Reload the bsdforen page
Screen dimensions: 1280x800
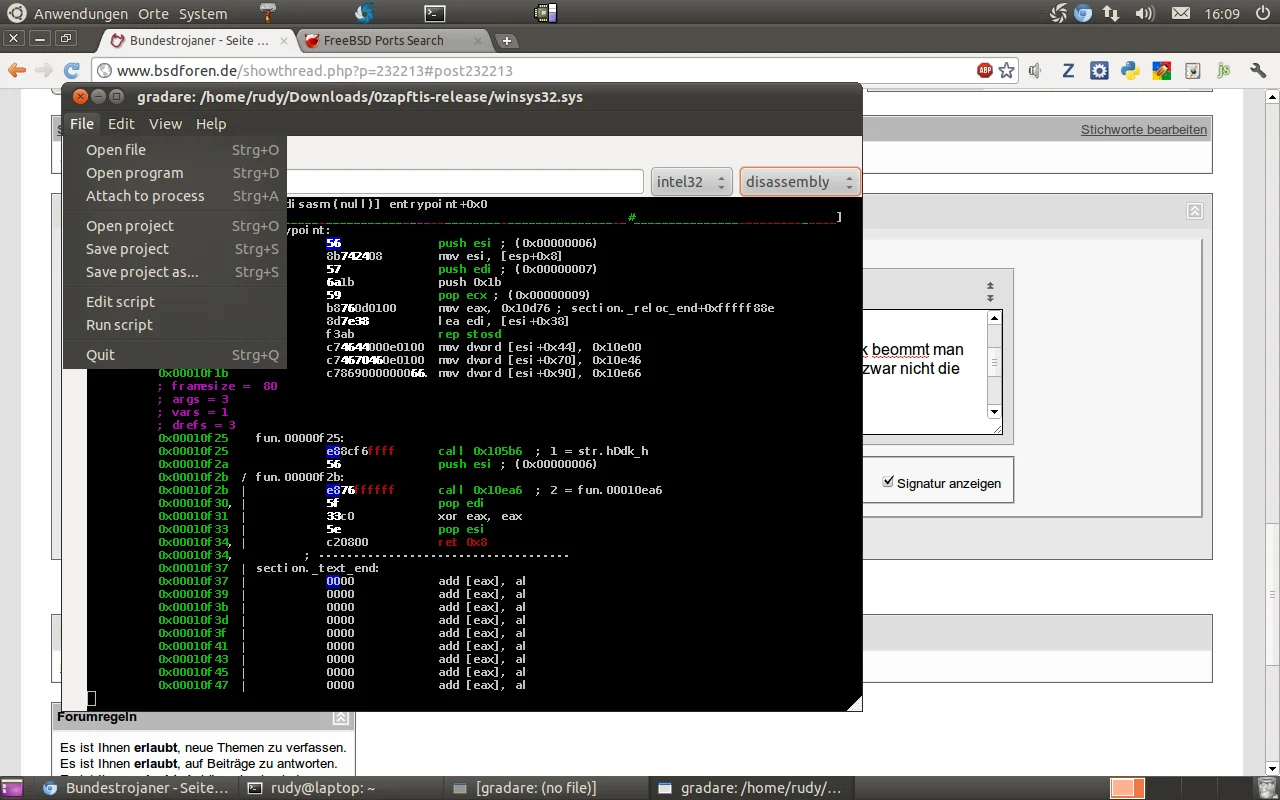pyautogui.click(x=71, y=70)
